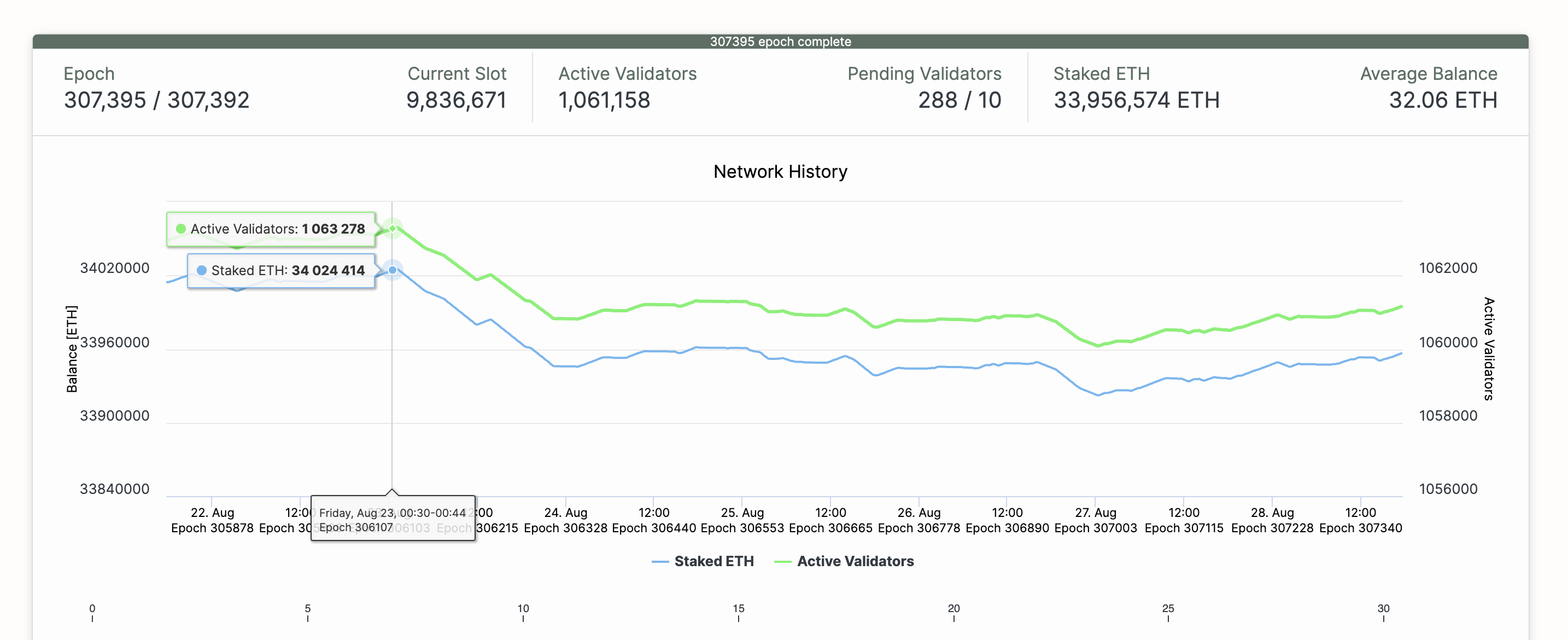
Task: Click the '307395 epoch complete' progress bar
Action: [780, 42]
